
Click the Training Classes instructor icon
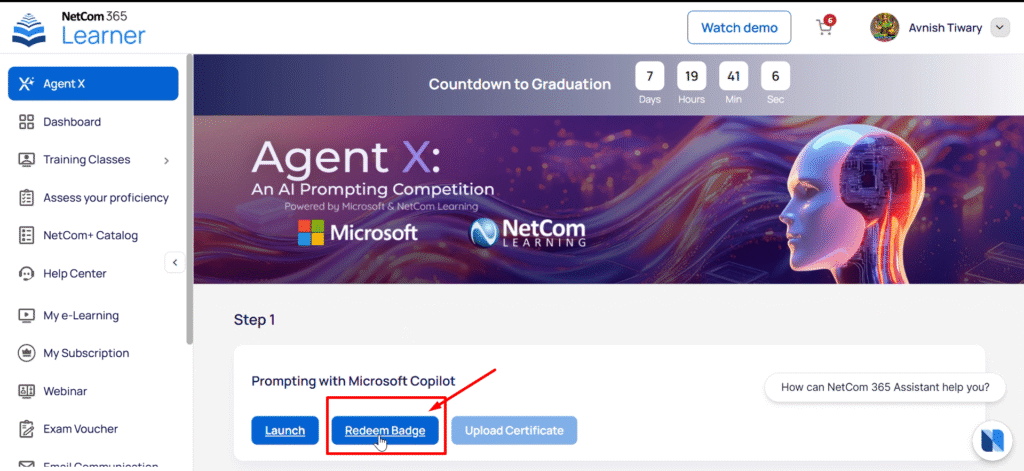coord(26,159)
